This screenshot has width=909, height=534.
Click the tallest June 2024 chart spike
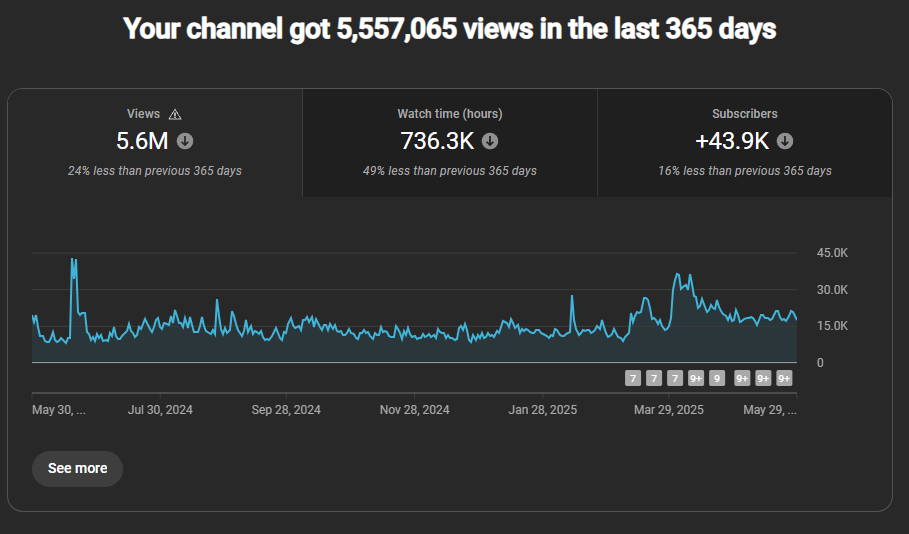pos(73,260)
